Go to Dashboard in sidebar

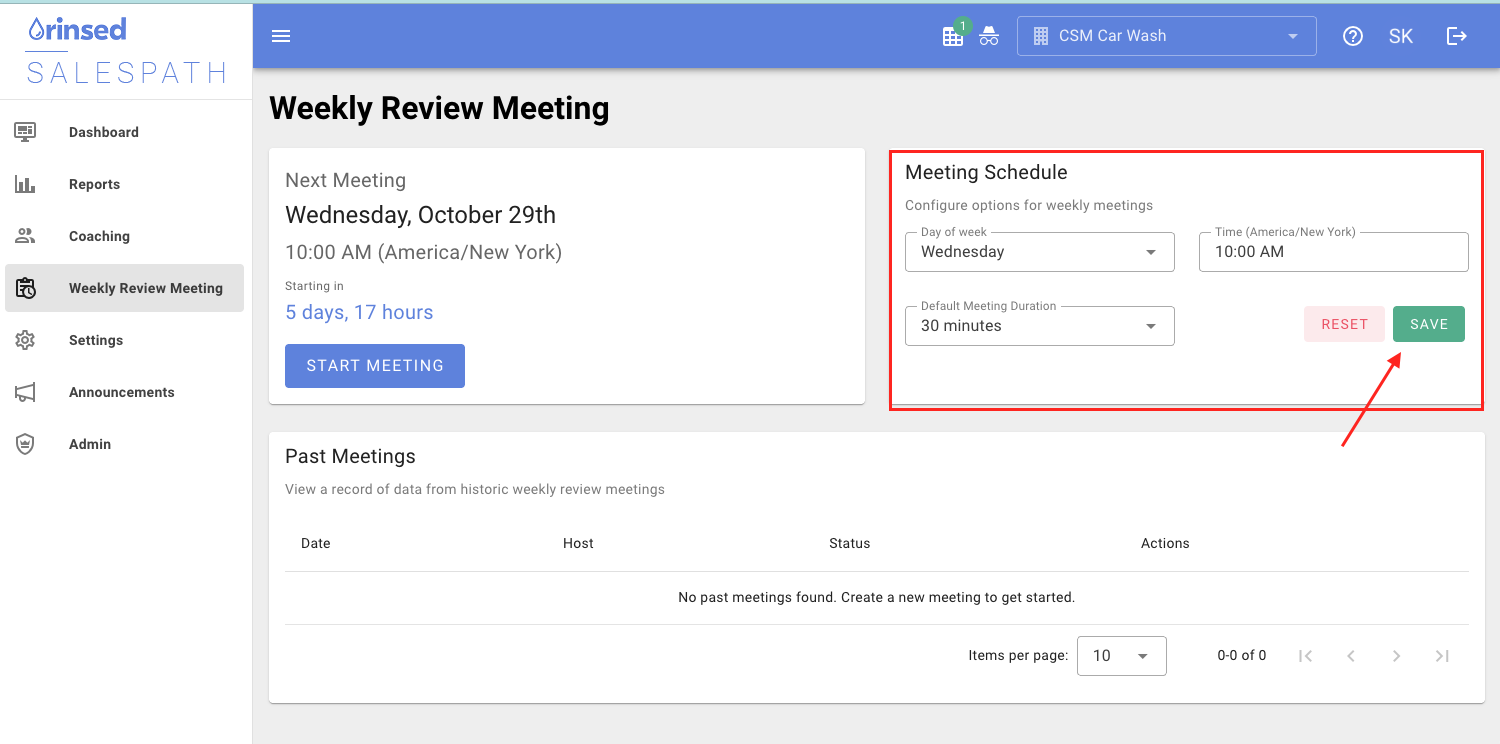click(124, 132)
